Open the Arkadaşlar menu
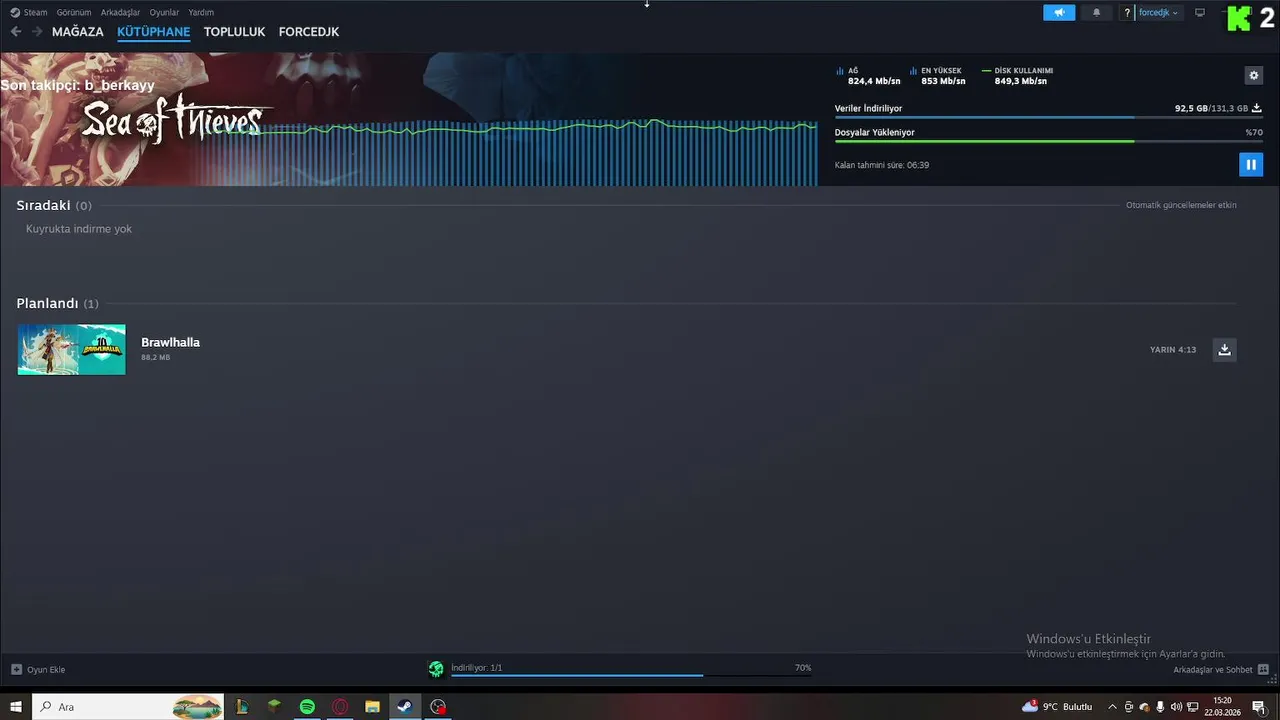The width and height of the screenshot is (1280, 720). pyautogui.click(x=120, y=12)
